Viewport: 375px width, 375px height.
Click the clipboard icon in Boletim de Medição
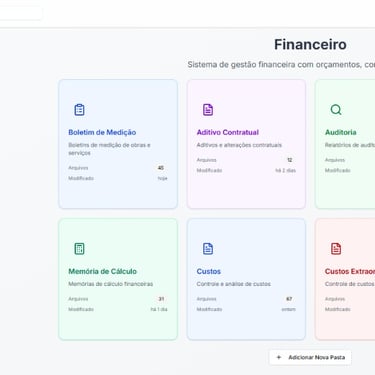pos(79,110)
